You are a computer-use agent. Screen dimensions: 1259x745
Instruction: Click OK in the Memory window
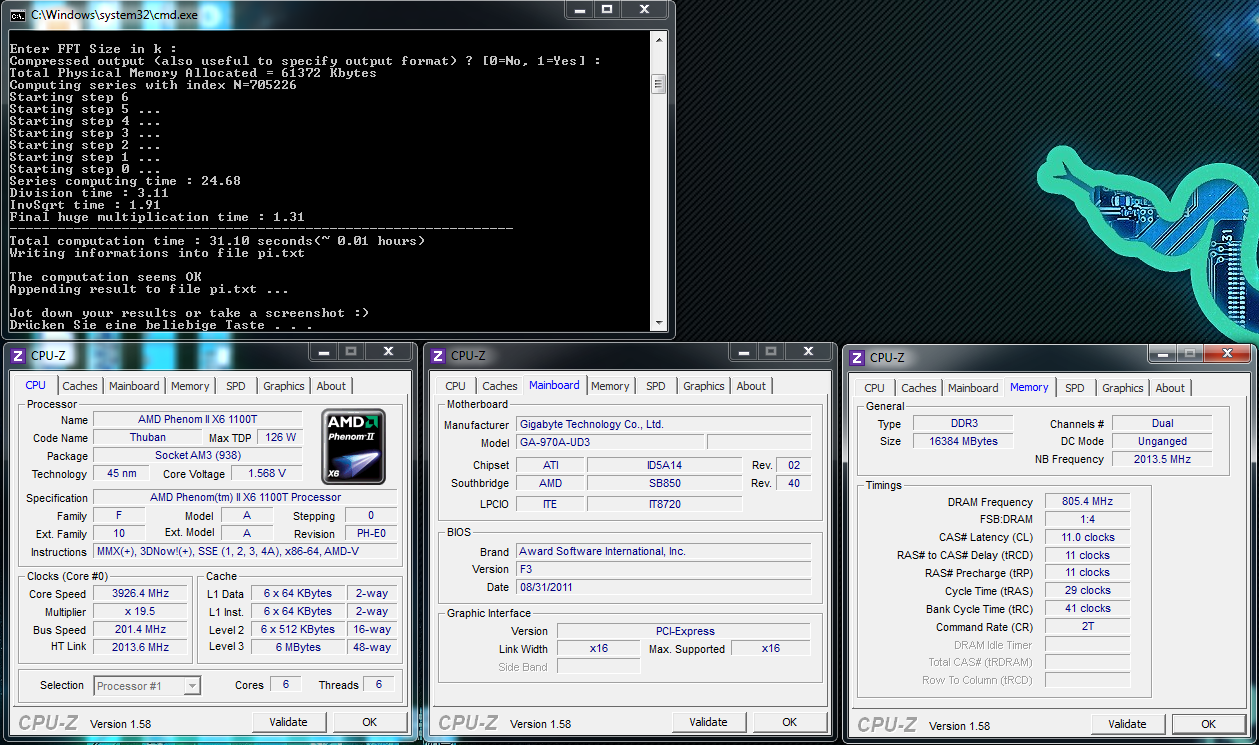coord(1209,724)
